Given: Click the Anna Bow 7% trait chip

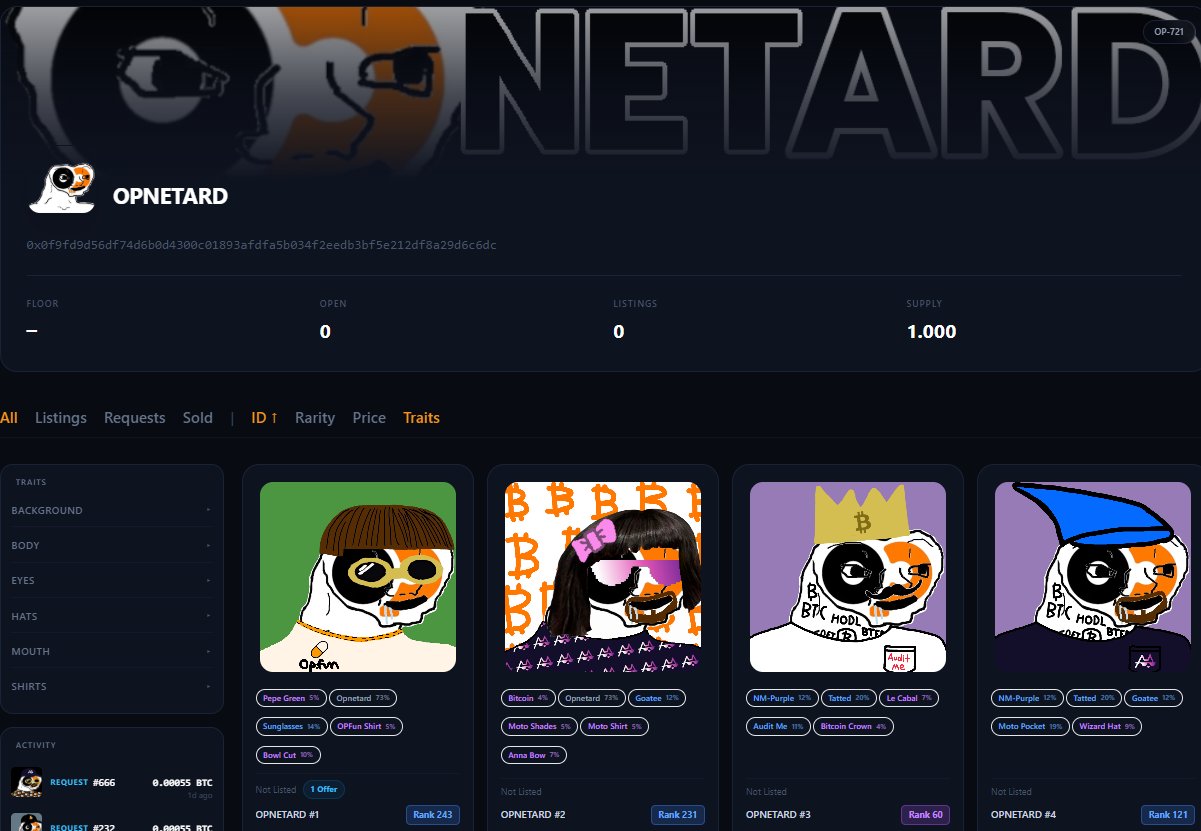Looking at the screenshot, I should pos(534,754).
